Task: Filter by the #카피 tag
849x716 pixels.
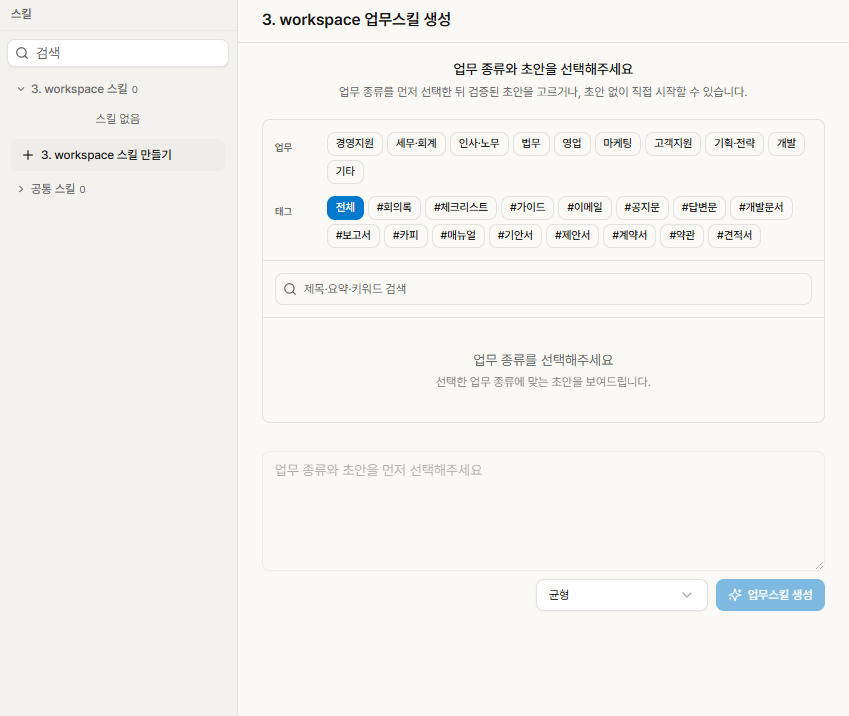Action: (x=406, y=236)
